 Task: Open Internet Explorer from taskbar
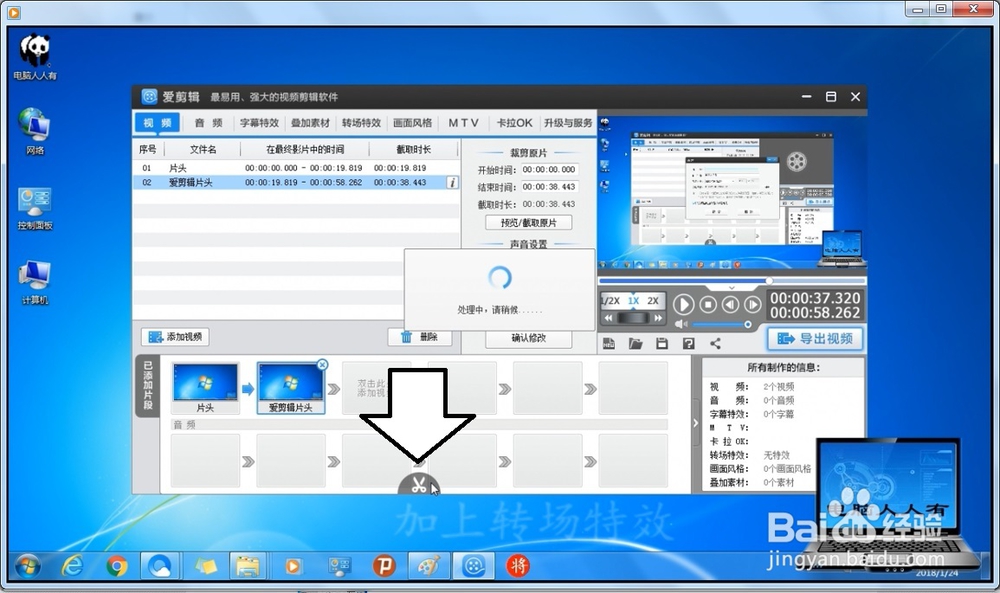[x=72, y=566]
